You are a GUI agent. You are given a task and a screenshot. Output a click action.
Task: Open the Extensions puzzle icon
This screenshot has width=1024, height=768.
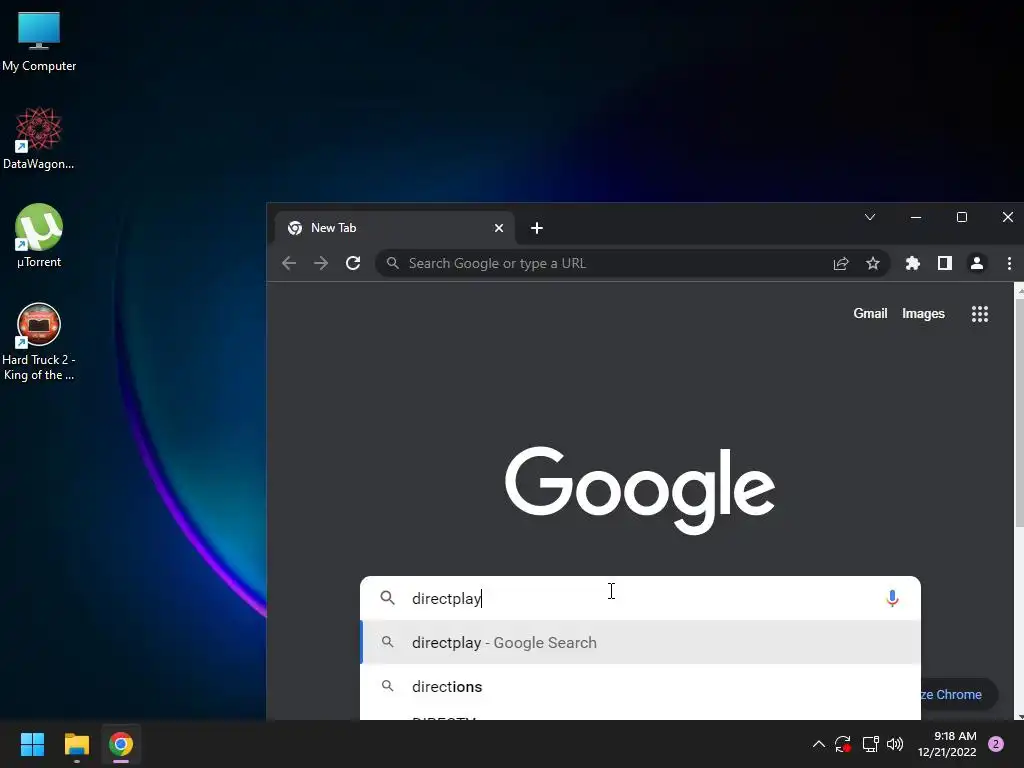coord(912,263)
